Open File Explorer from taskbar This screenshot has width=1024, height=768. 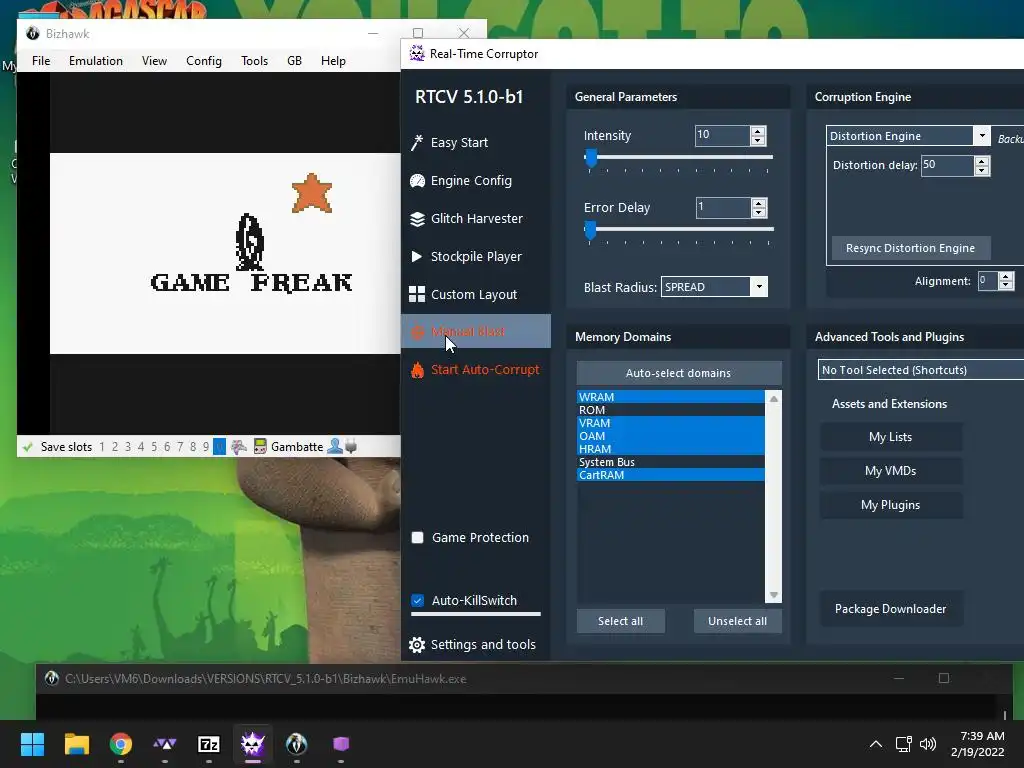[76, 744]
